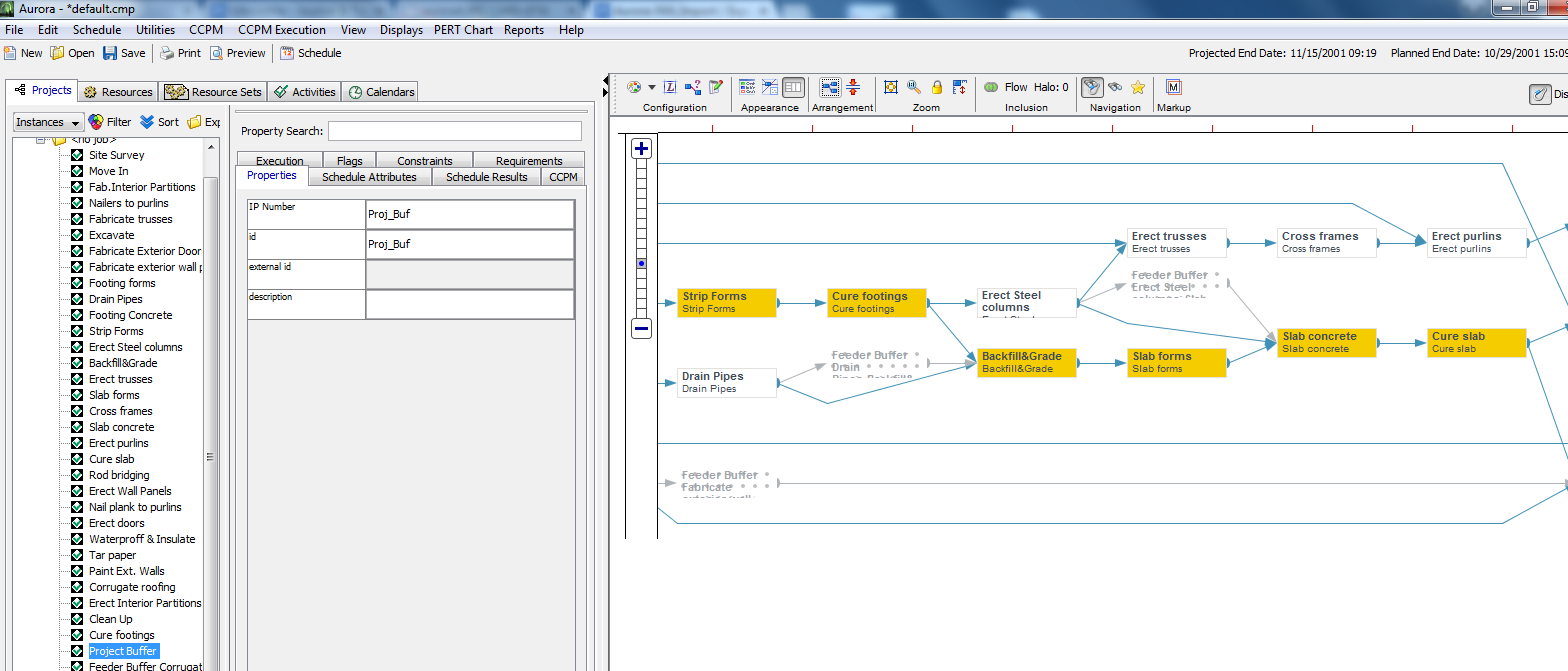Click the zoom-to-fit icon
The width and height of the screenshot is (1568, 671).
point(891,88)
